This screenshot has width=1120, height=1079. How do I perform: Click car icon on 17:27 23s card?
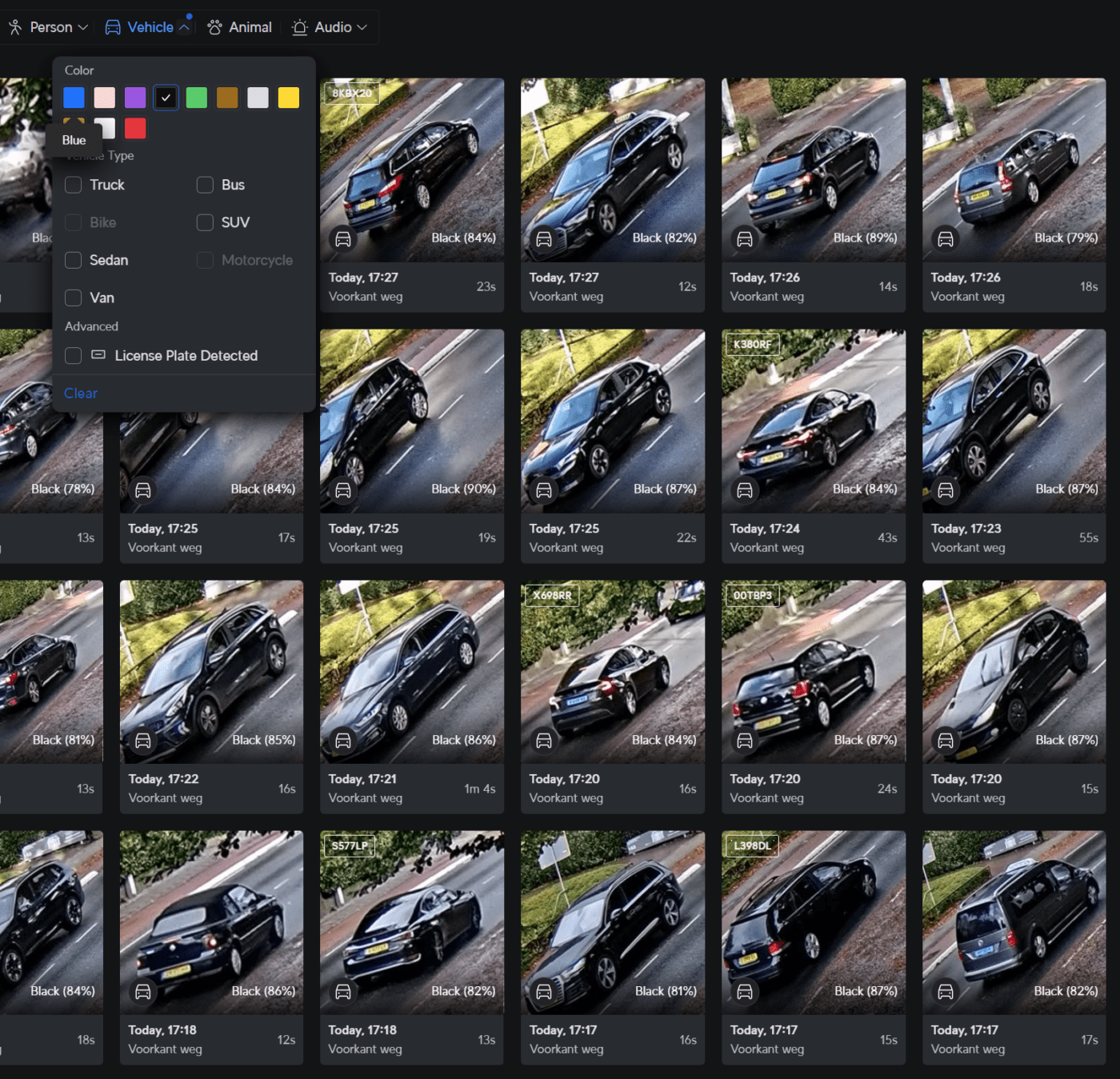click(x=343, y=239)
